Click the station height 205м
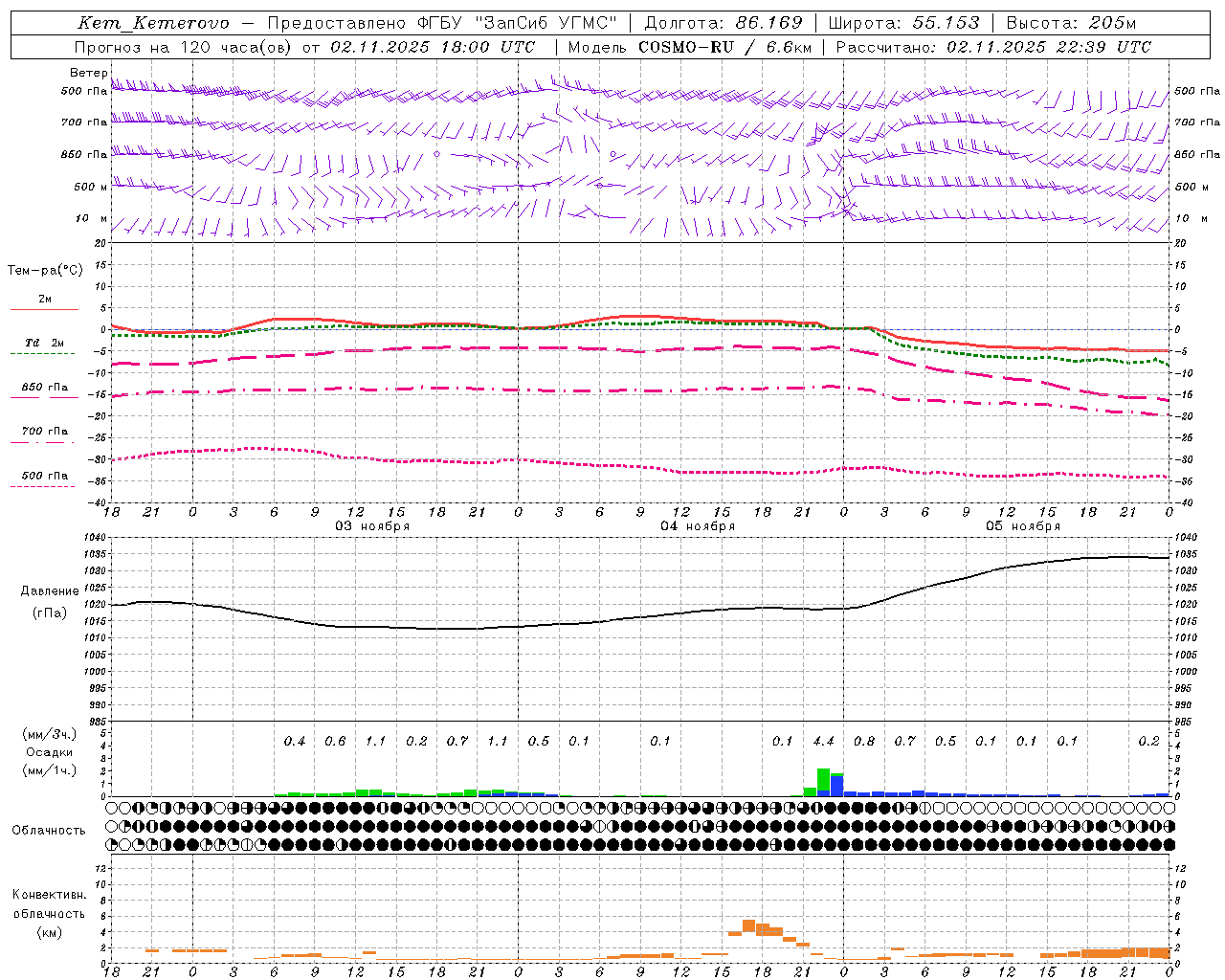The image size is (1225, 980). point(1112,23)
